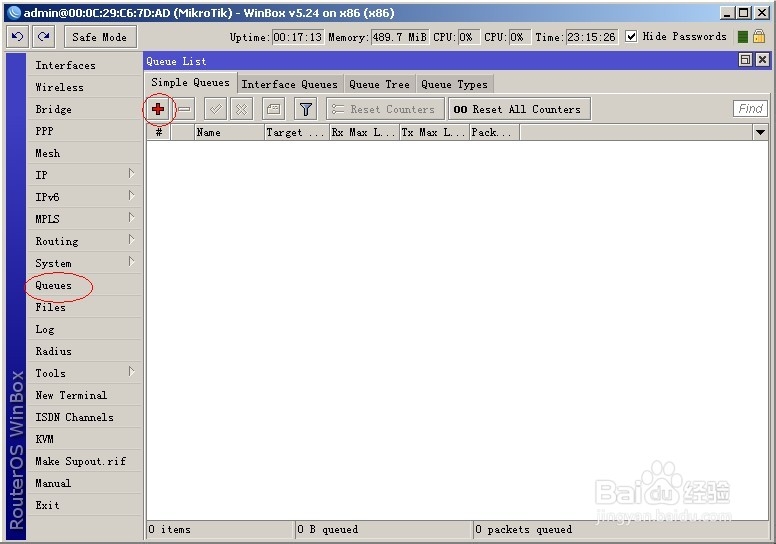Open the Mesh menu item

84,153
